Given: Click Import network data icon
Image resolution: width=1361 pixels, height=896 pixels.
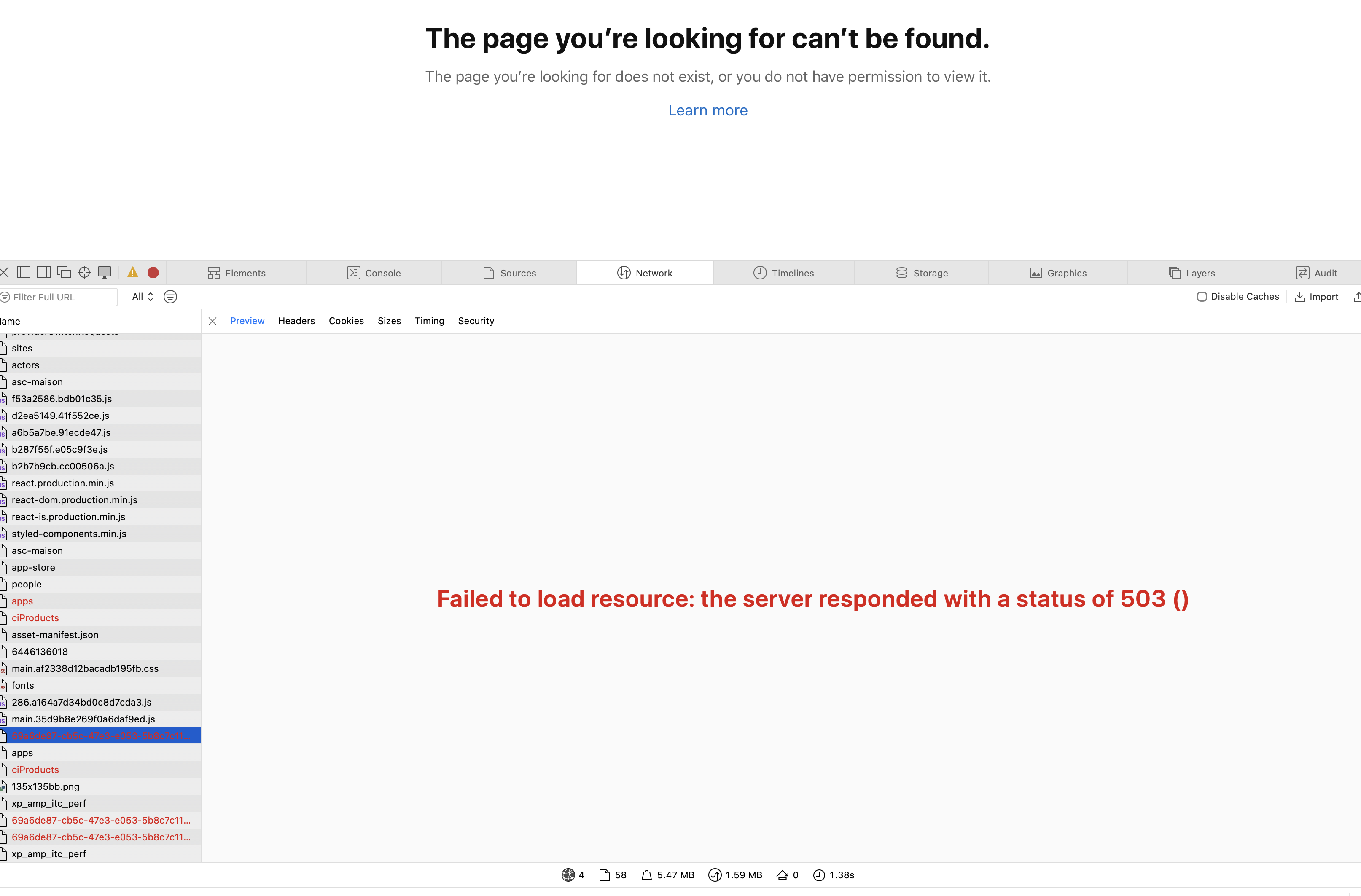Looking at the screenshot, I should point(1299,297).
